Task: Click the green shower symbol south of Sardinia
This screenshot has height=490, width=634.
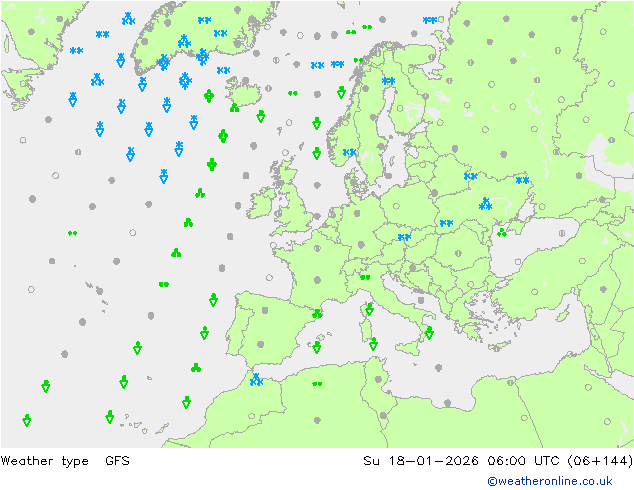Action: tap(374, 344)
